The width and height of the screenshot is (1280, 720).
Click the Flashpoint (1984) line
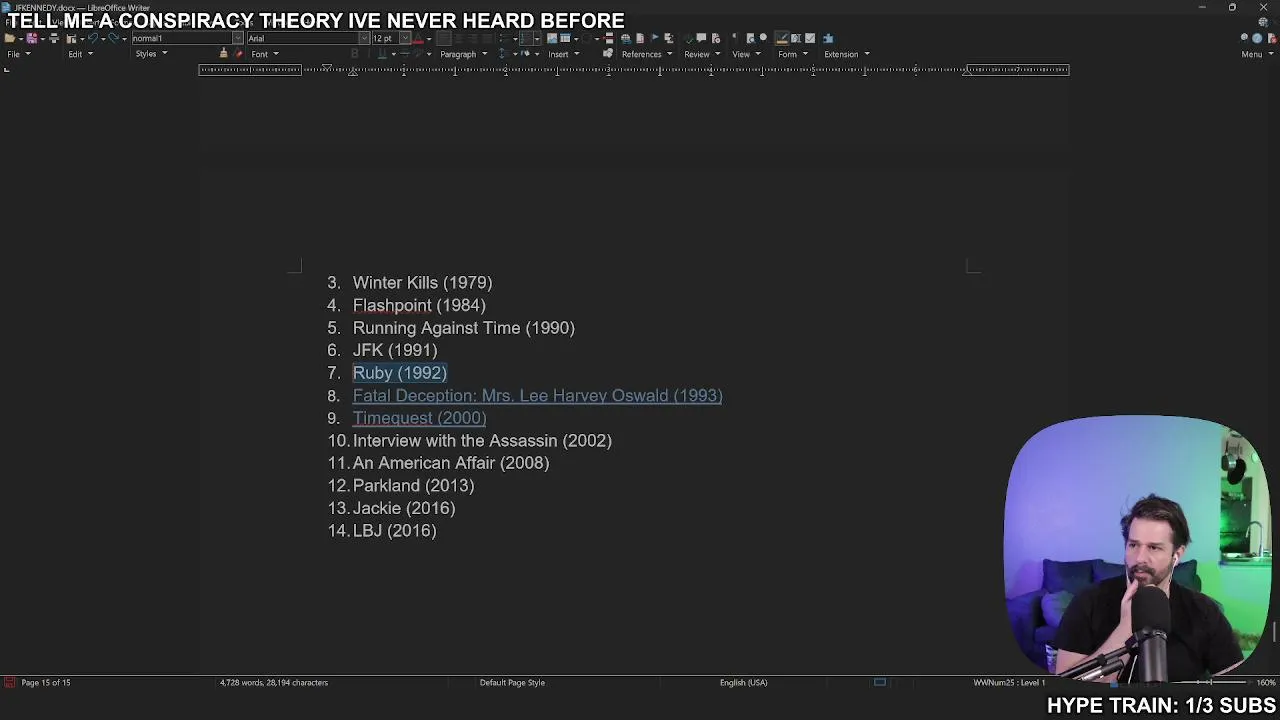419,305
